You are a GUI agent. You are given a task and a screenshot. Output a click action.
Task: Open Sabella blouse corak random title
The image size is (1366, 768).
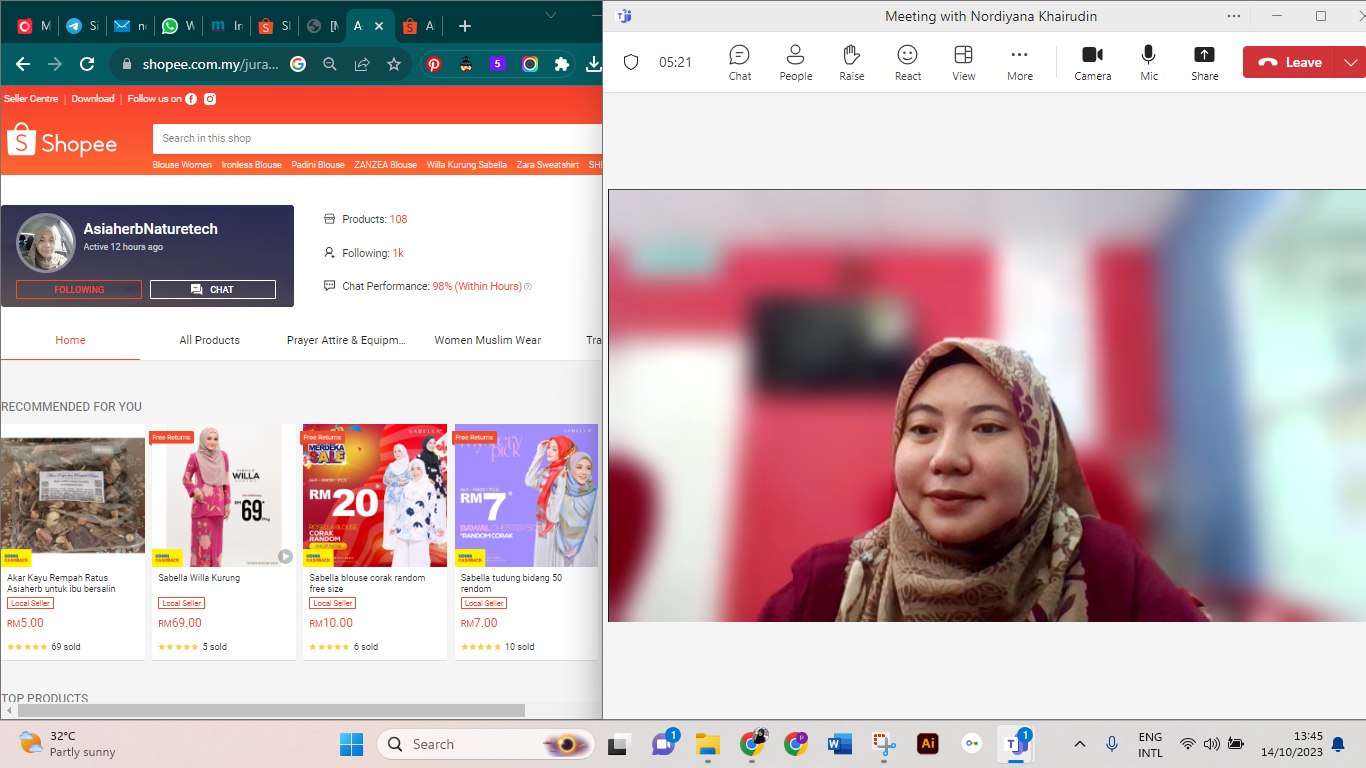[367, 583]
